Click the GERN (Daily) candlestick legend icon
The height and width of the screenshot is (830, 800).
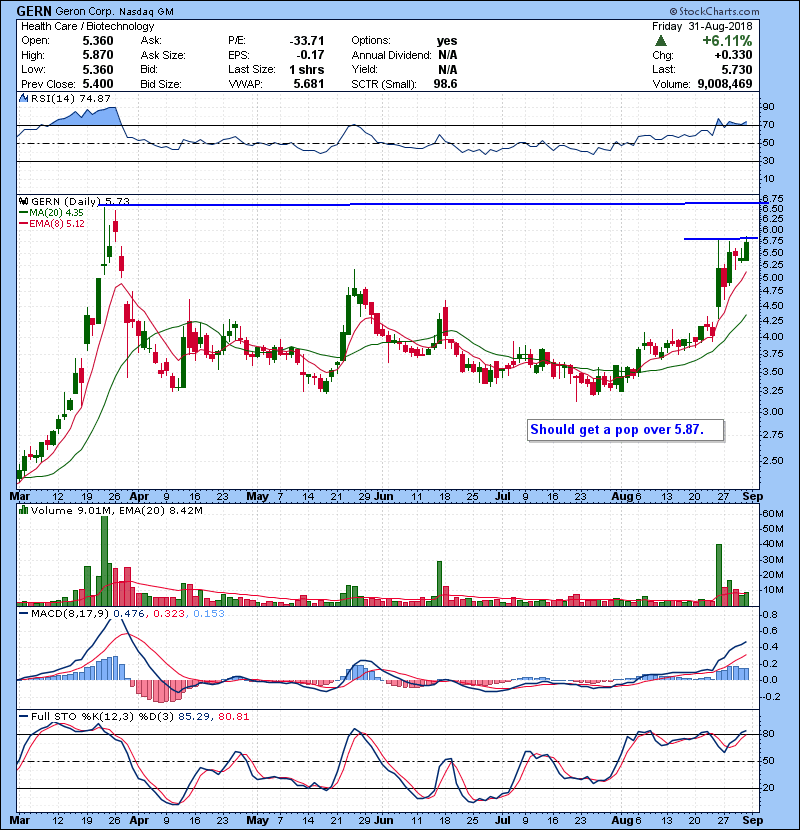coord(22,201)
